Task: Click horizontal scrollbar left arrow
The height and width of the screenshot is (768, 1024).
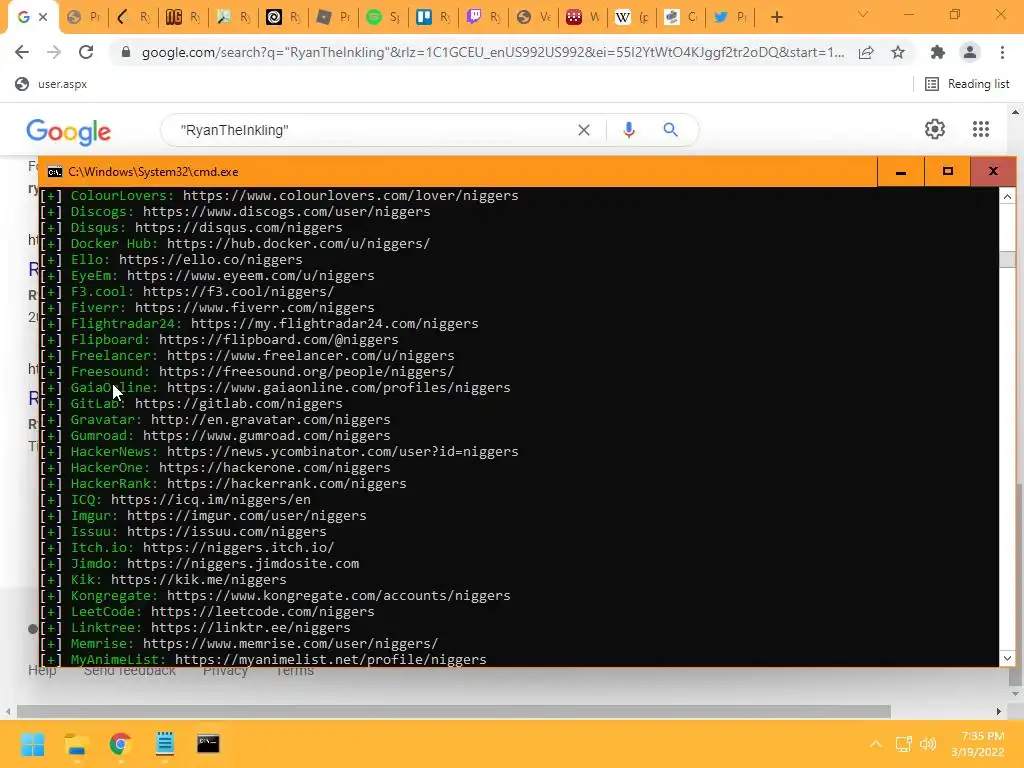Action: pyautogui.click(x=8, y=711)
